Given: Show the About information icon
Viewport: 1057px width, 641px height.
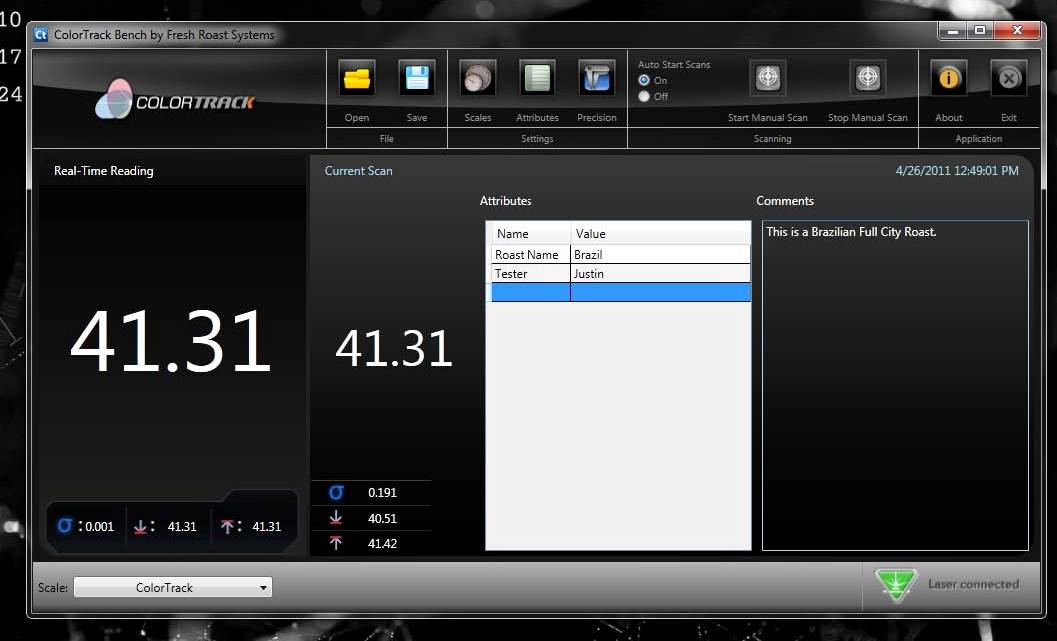Looking at the screenshot, I should pyautogui.click(x=948, y=78).
